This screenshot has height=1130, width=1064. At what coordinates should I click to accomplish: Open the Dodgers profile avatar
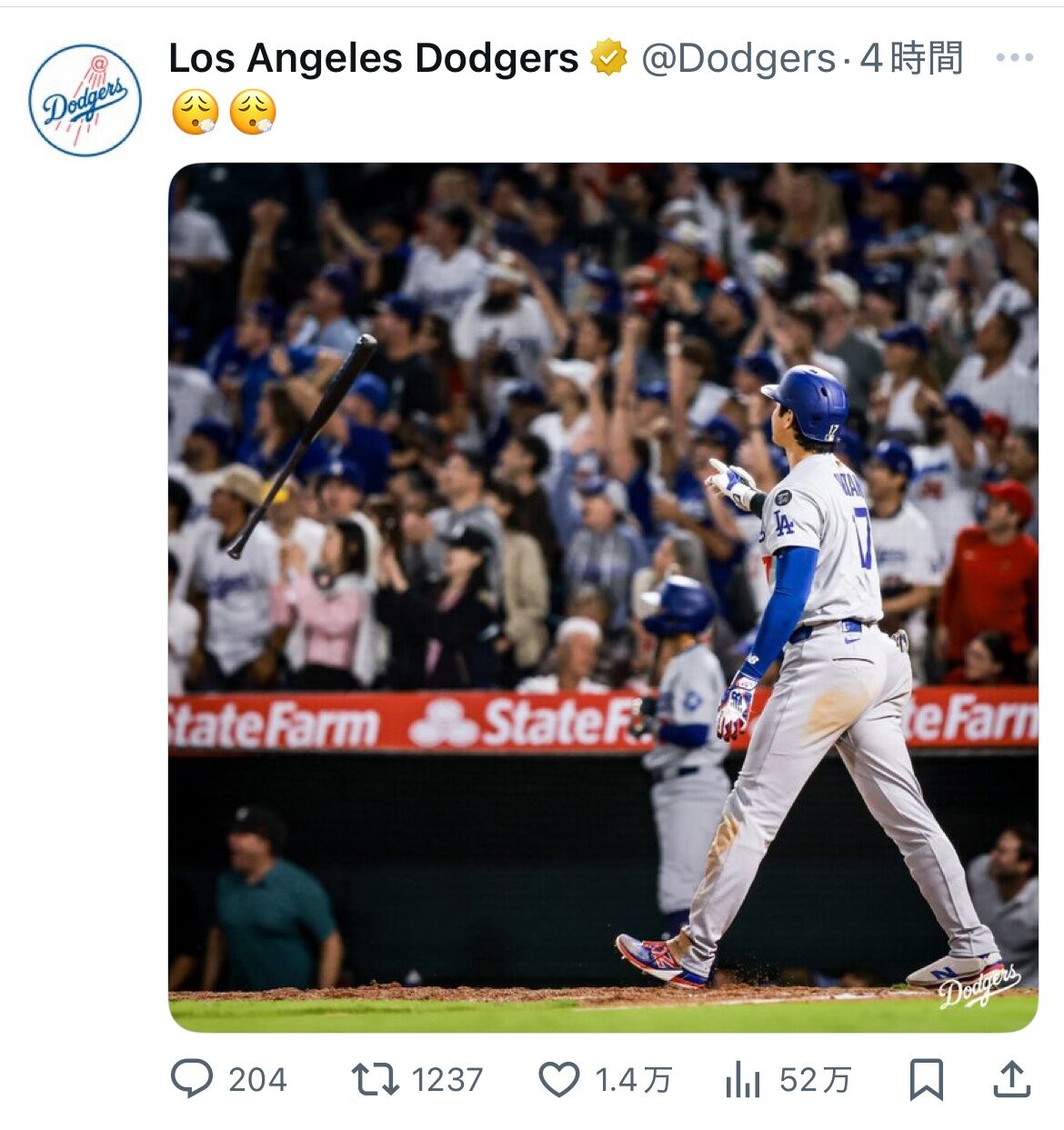tap(85, 101)
